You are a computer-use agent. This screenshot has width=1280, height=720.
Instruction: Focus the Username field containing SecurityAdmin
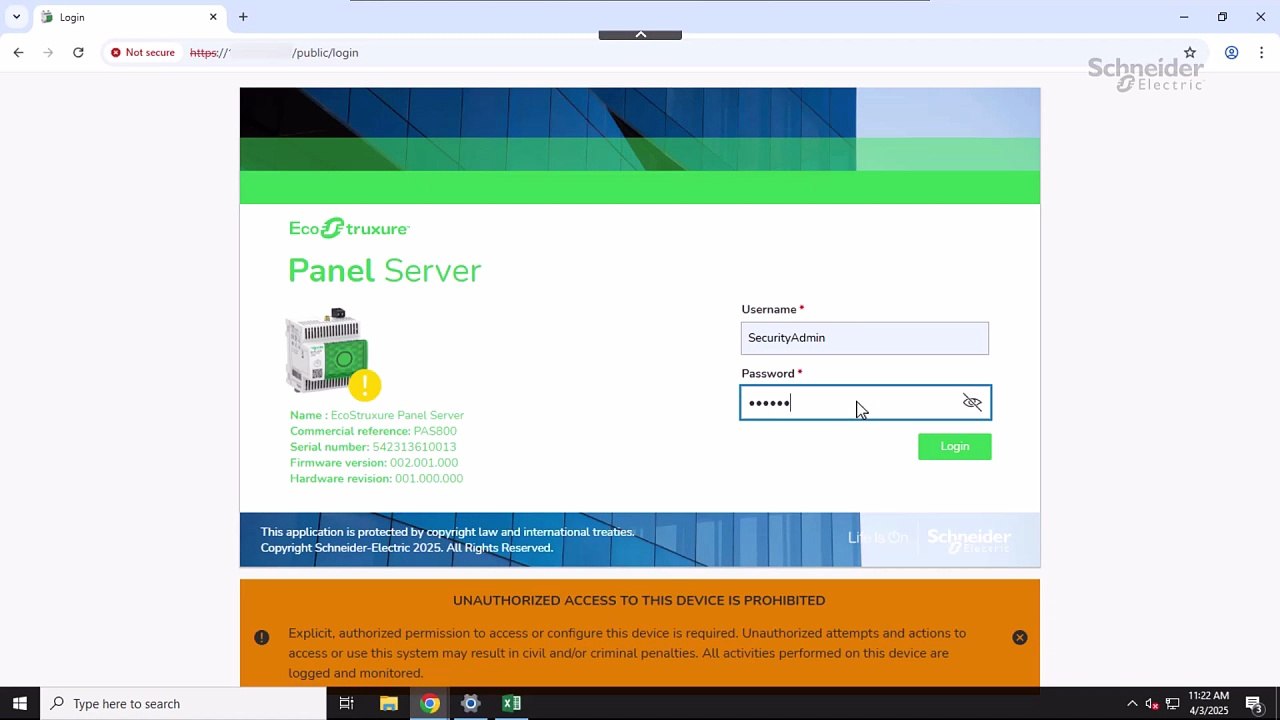click(x=865, y=338)
